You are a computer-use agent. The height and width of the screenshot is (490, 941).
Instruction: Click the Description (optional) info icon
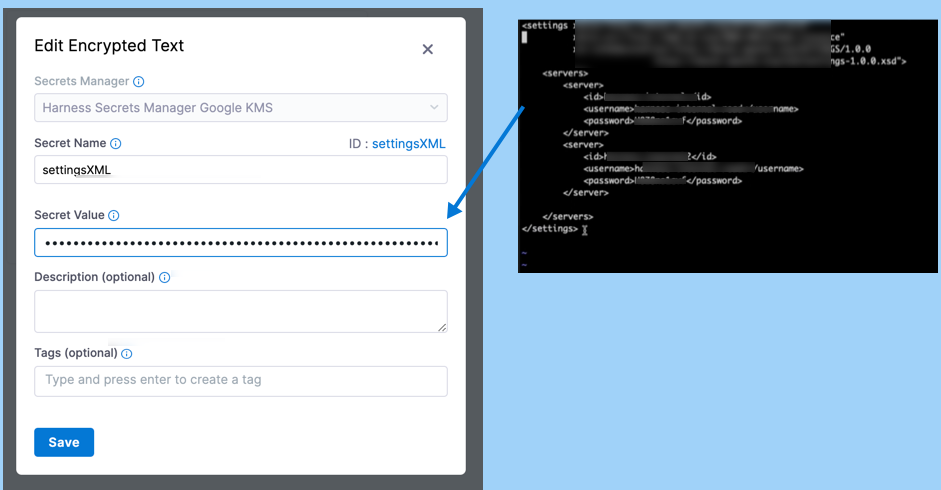(x=165, y=278)
